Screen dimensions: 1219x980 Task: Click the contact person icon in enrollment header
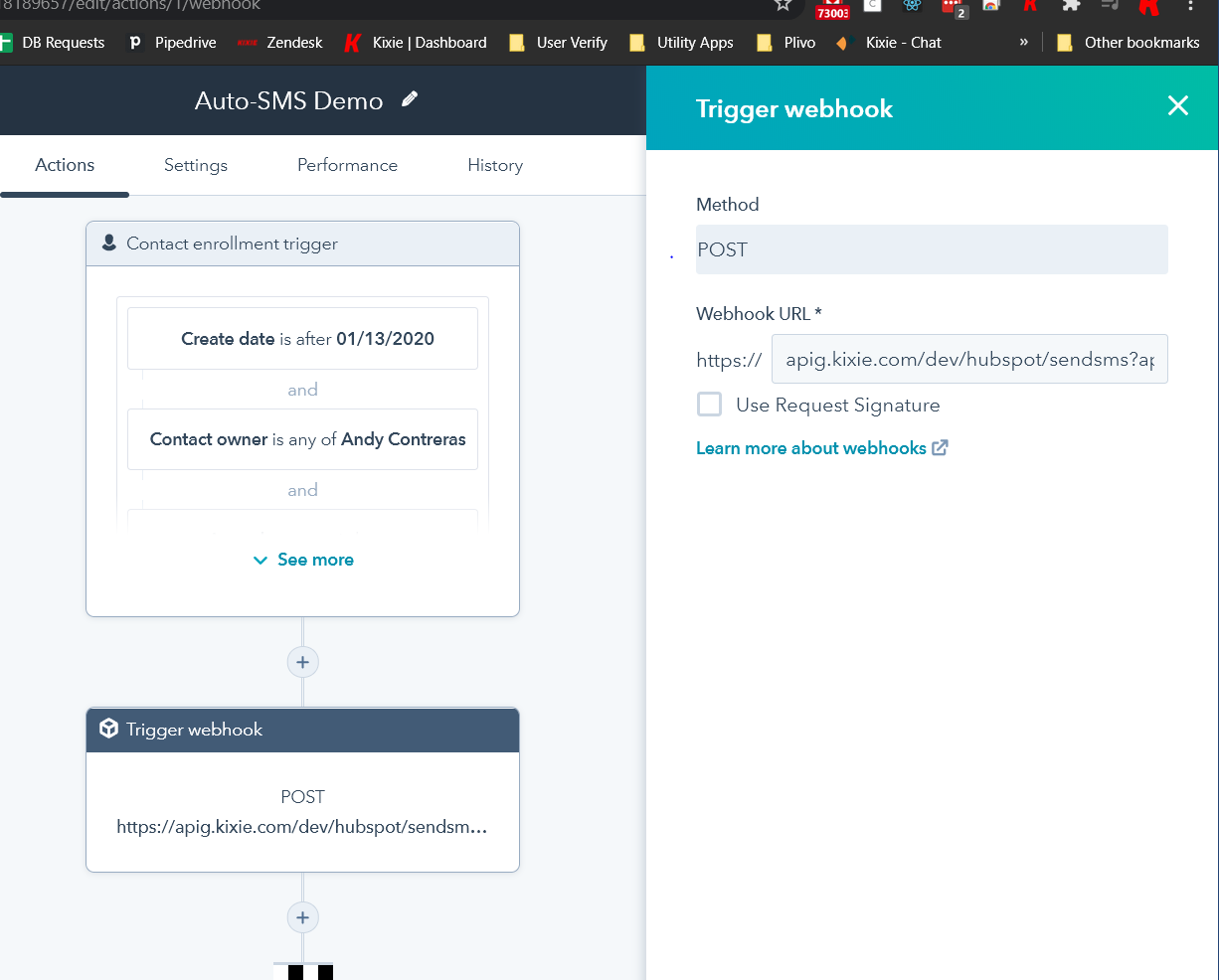pos(109,243)
